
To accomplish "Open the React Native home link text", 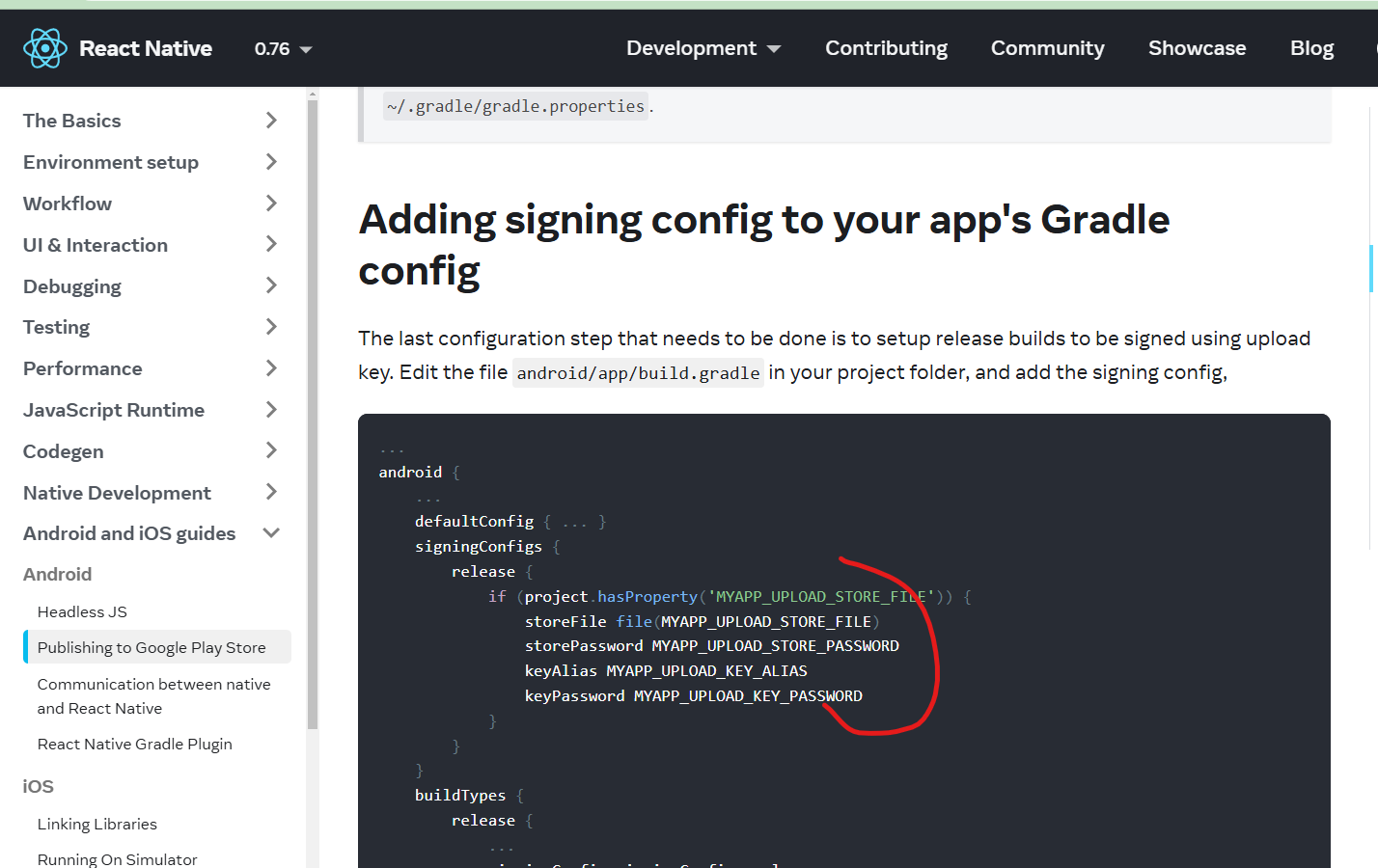I will (x=146, y=48).
